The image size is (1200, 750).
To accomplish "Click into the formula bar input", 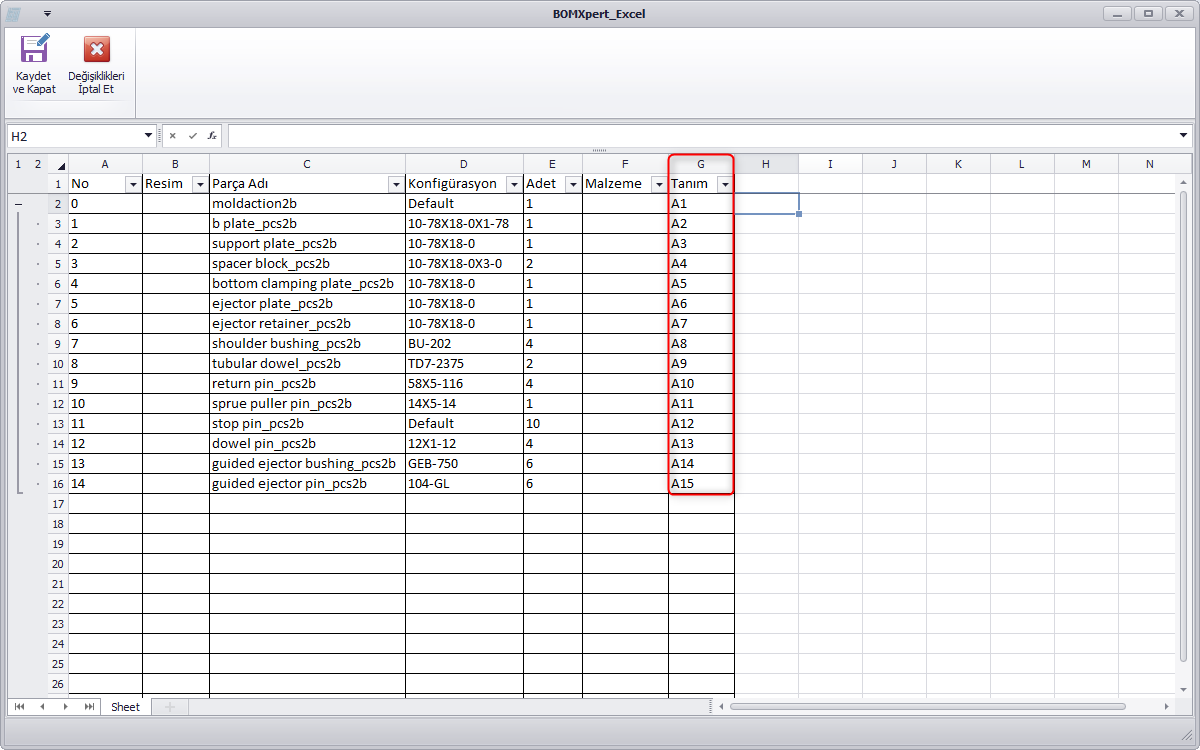I will pyautogui.click(x=702, y=135).
